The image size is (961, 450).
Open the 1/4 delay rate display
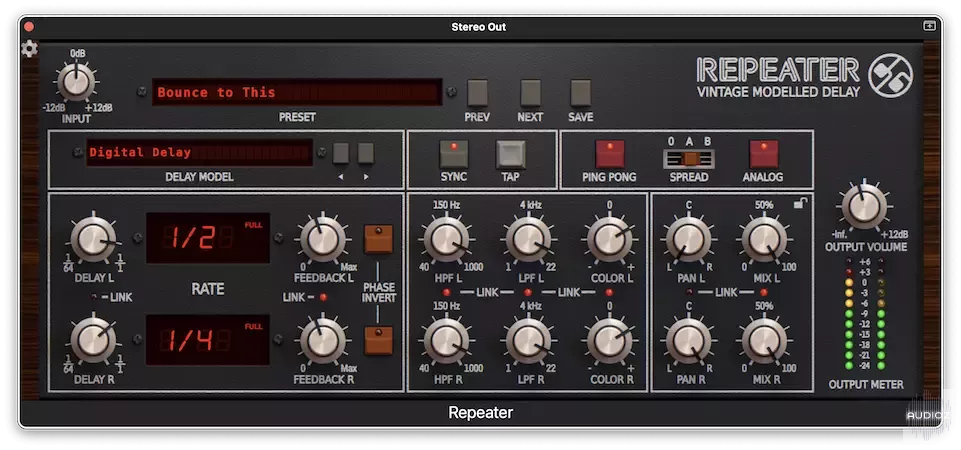coord(208,340)
